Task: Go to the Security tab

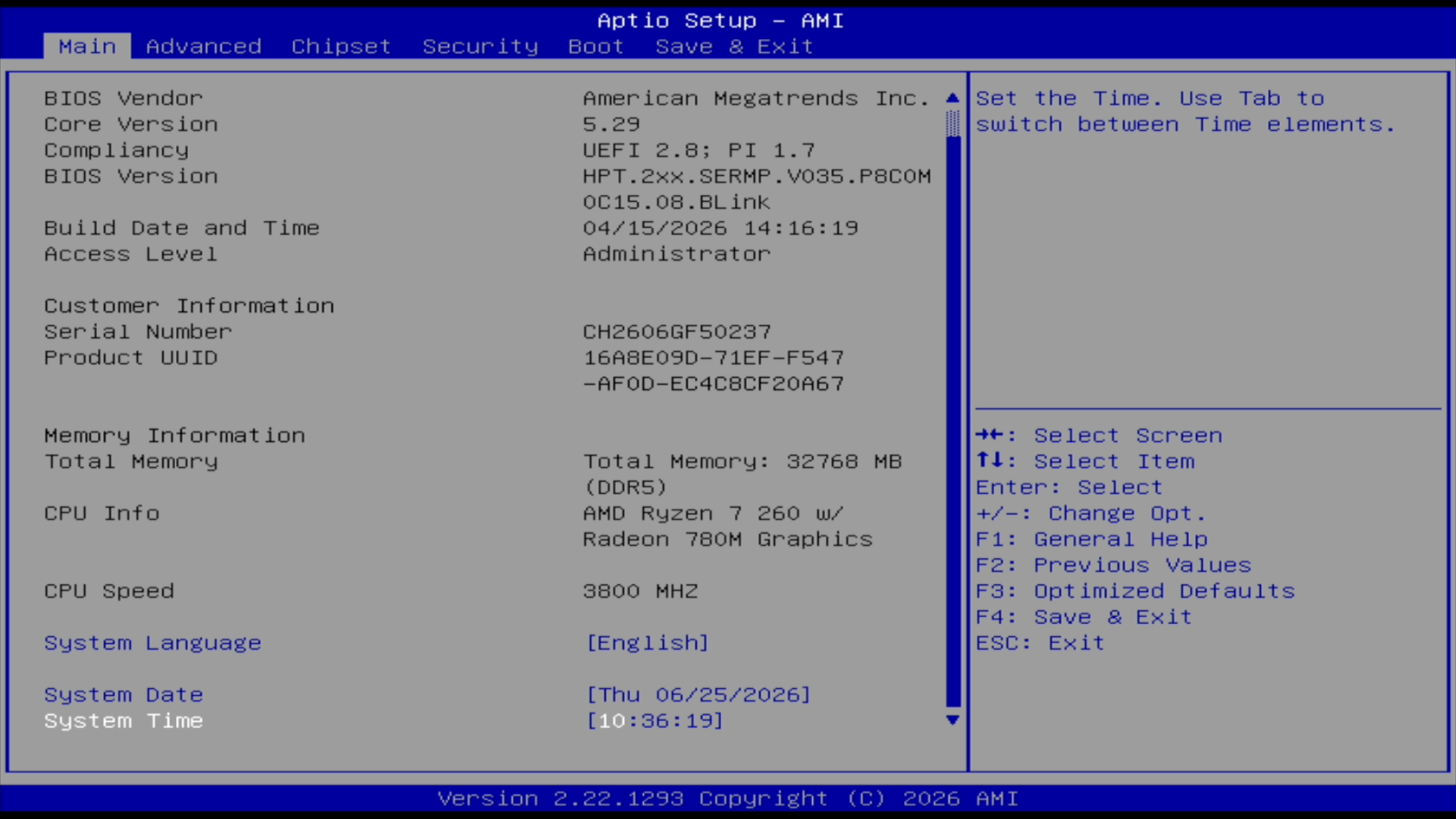Action: 480,46
